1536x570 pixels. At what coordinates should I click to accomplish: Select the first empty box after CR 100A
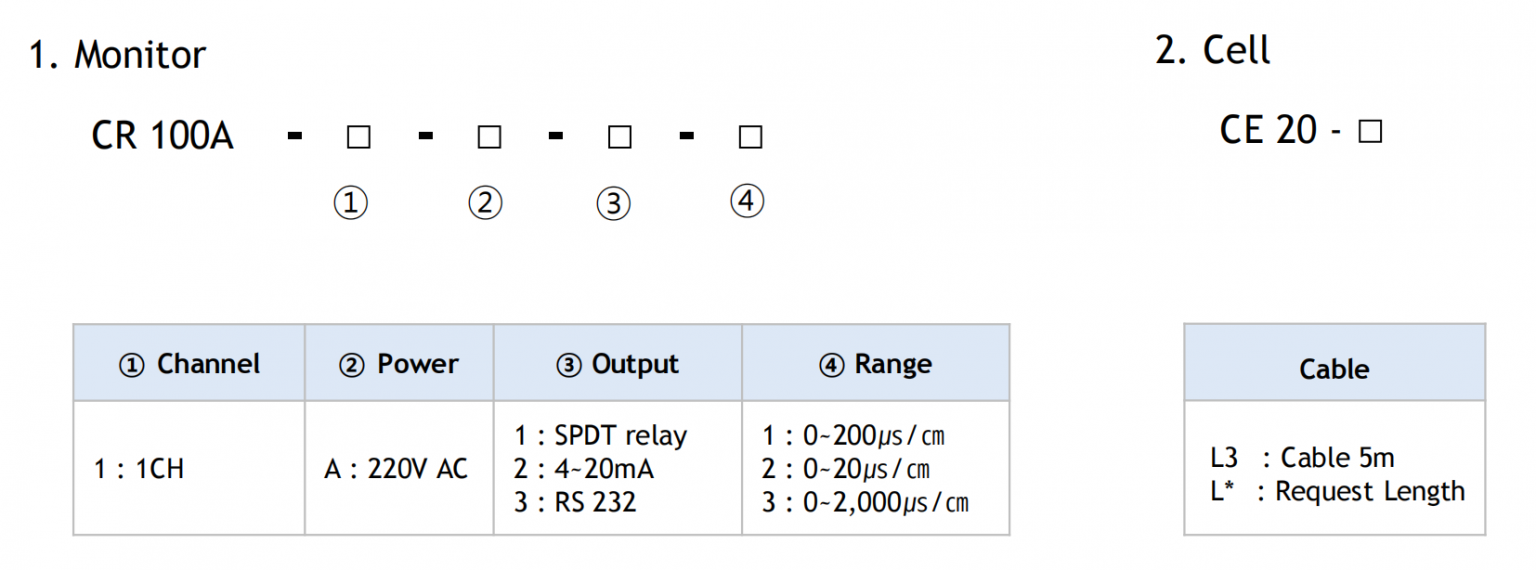tap(358, 138)
